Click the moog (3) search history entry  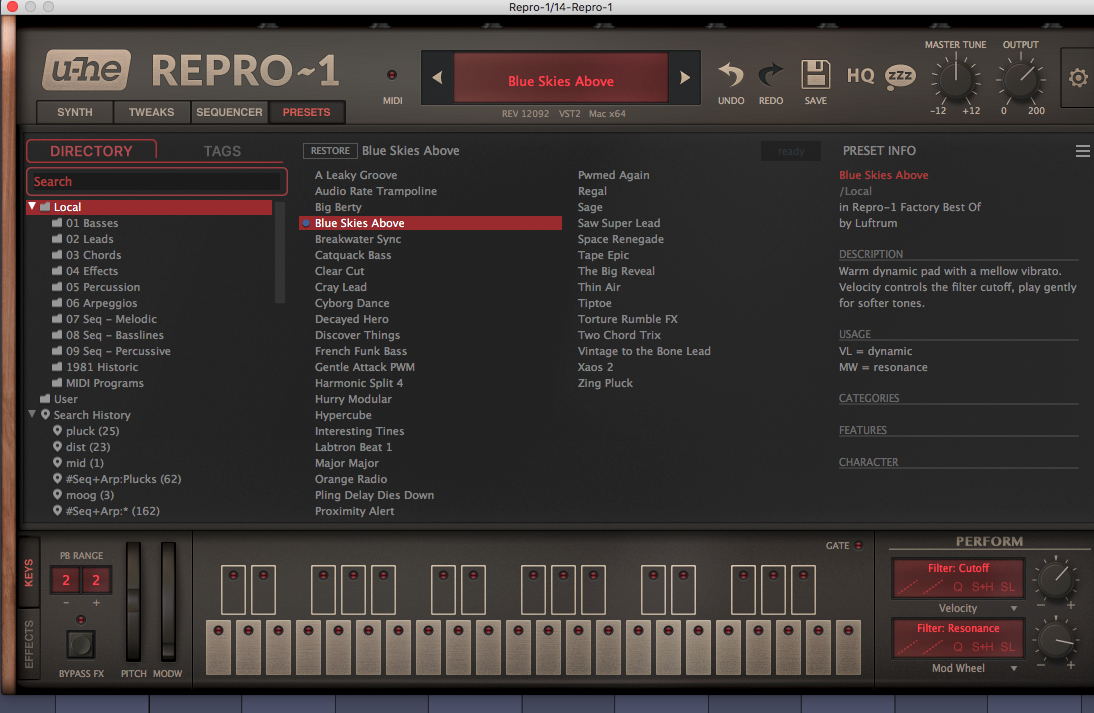[89, 495]
